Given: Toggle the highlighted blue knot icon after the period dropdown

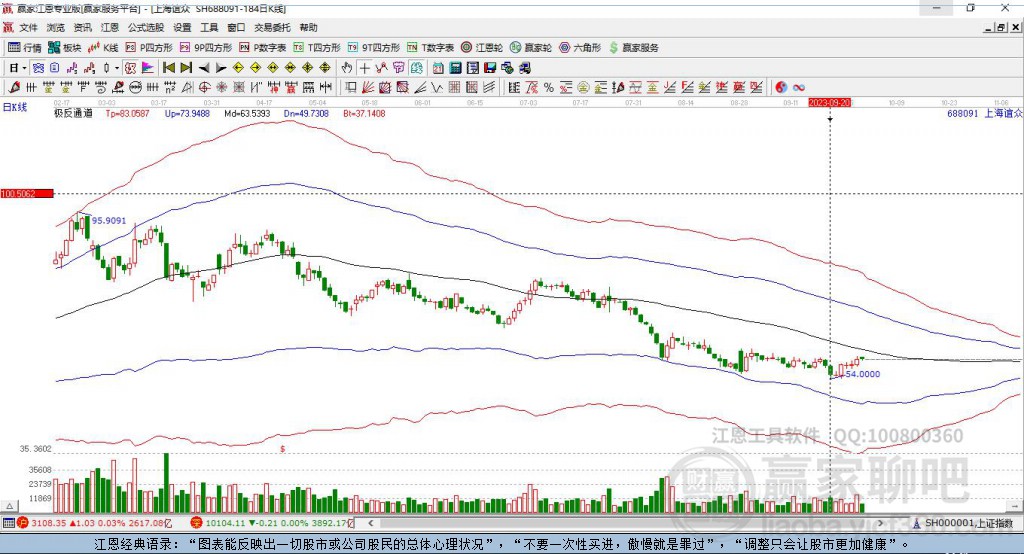Looking at the screenshot, I should pos(38,68).
